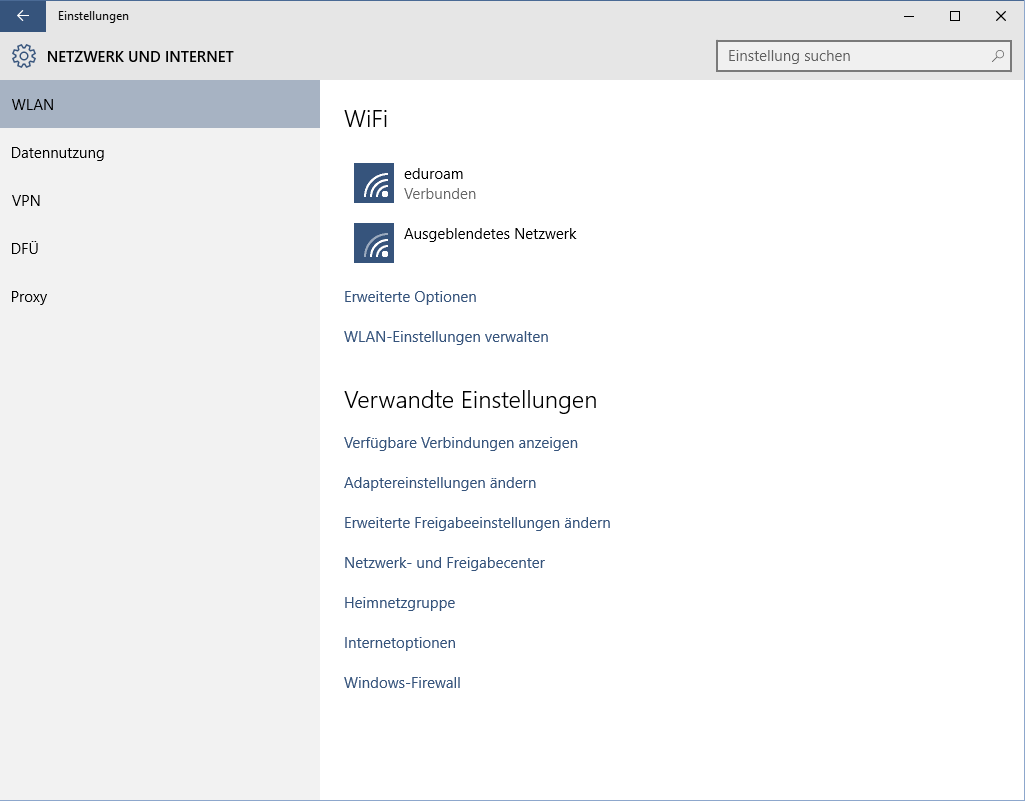Open the Heimnetzgruppe link
Screen dimensions: 1025x801
click(399, 603)
